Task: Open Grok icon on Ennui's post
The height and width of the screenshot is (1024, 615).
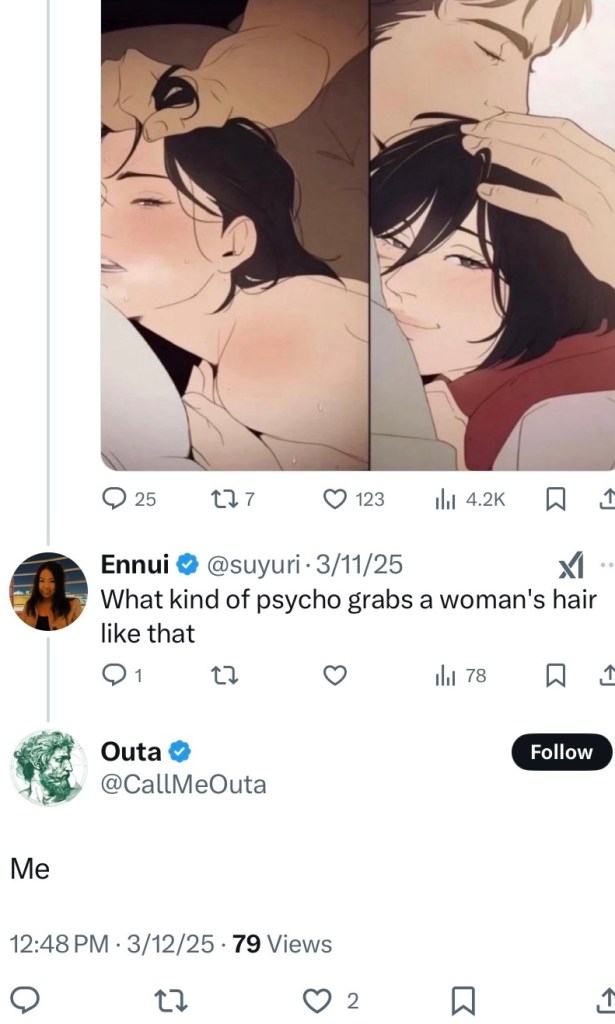Action: pos(570,567)
